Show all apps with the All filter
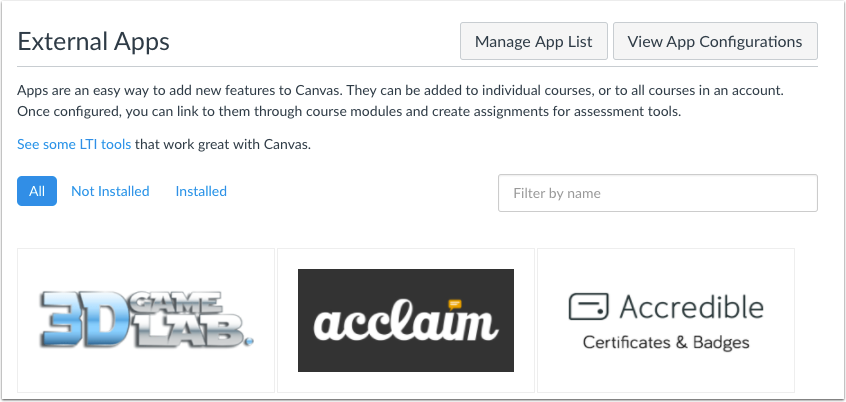846x402 pixels. pyautogui.click(x=37, y=191)
